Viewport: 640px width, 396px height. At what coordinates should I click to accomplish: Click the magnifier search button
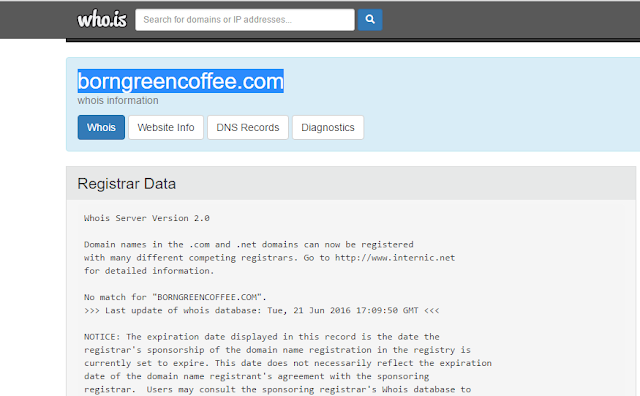click(370, 19)
